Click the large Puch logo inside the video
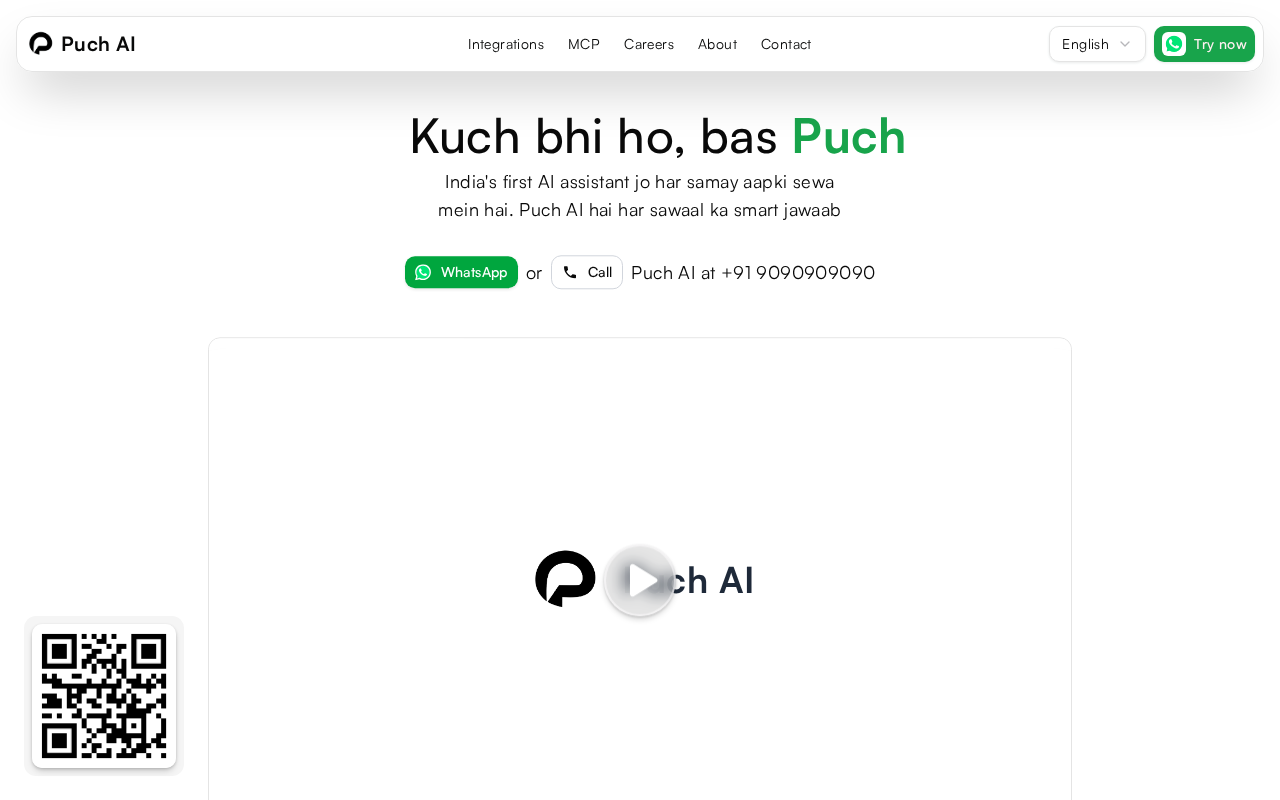This screenshot has width=1280, height=800. (565, 579)
